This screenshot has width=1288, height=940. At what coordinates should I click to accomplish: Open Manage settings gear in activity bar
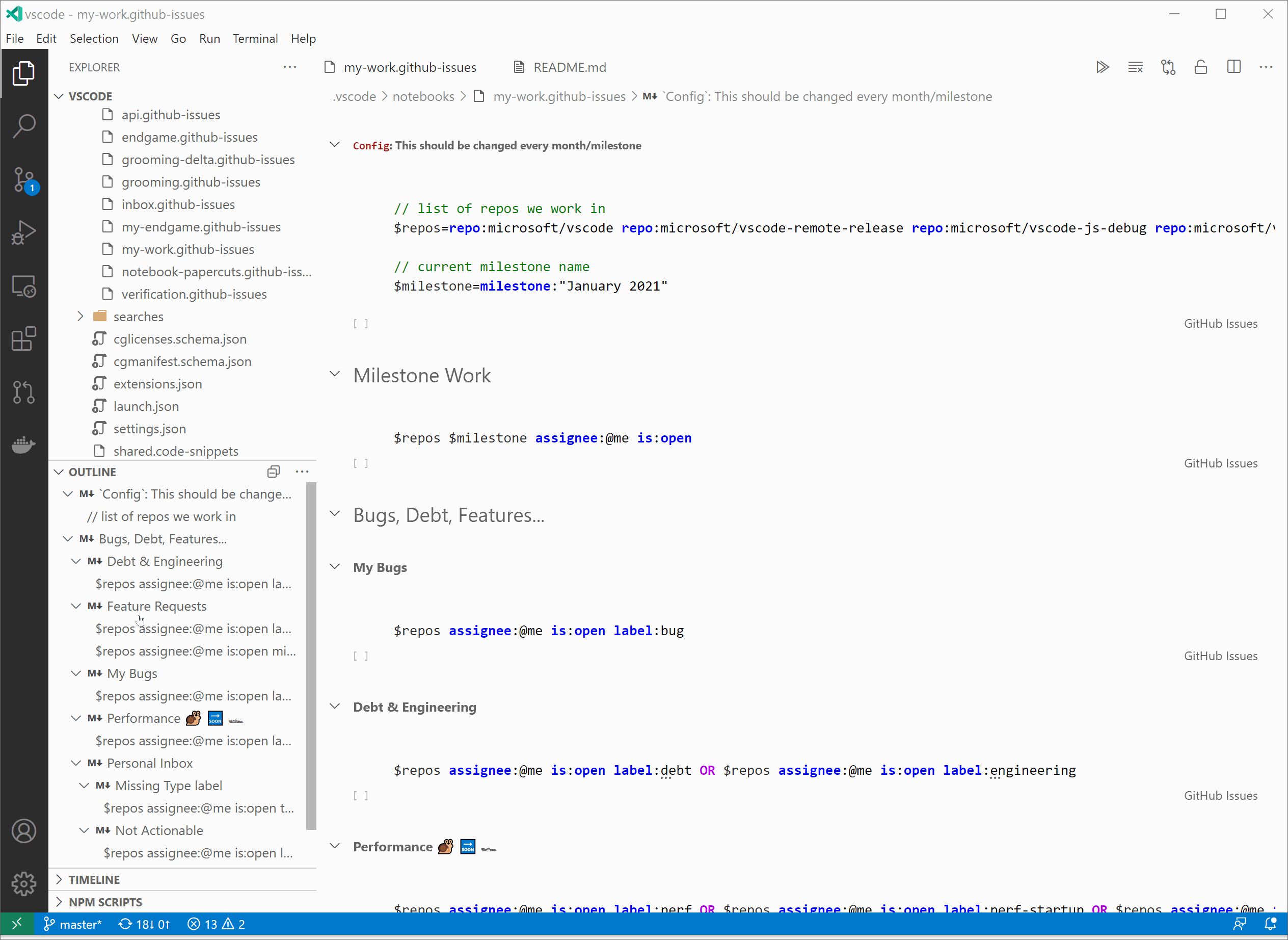pyautogui.click(x=24, y=883)
